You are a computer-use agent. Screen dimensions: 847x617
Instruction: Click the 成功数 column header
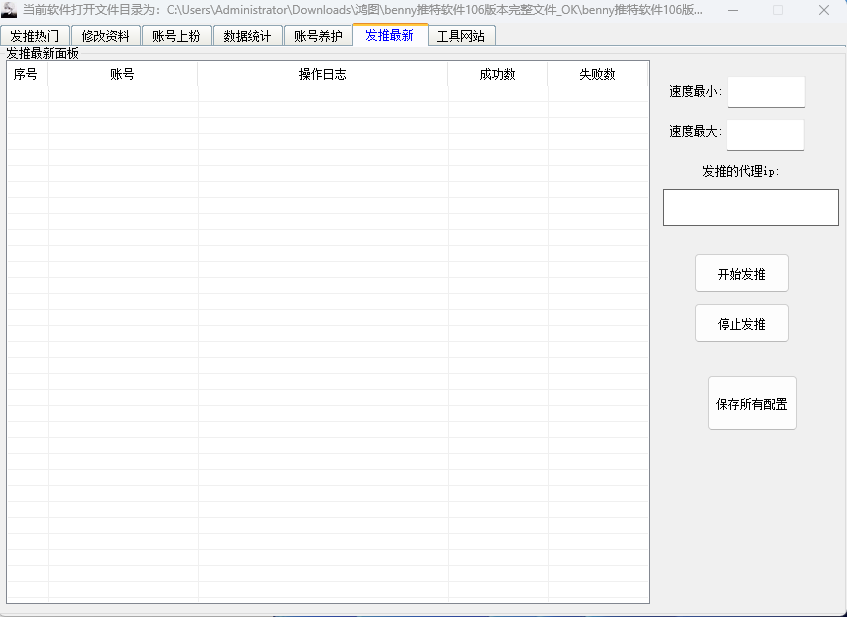point(498,74)
